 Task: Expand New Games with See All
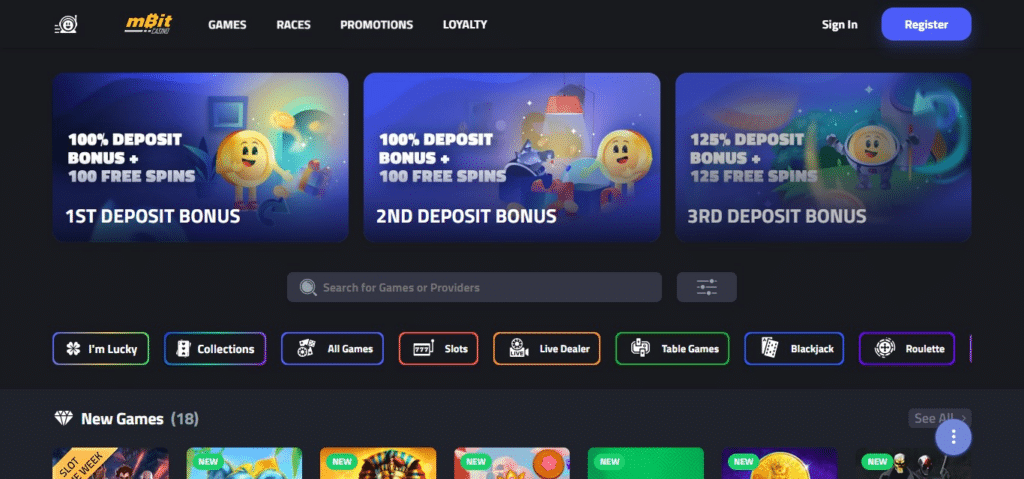pos(940,418)
